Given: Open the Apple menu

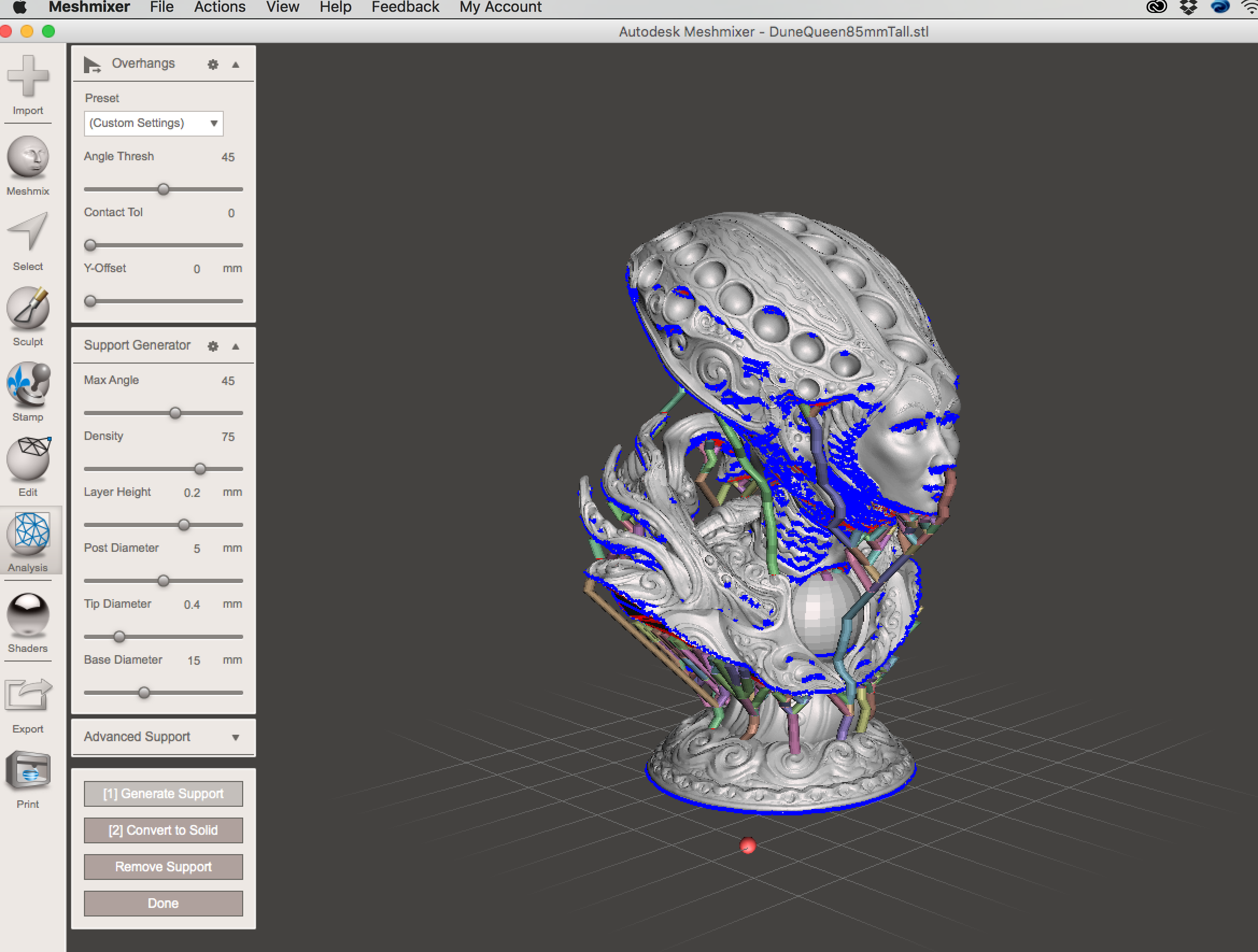Looking at the screenshot, I should [20, 7].
